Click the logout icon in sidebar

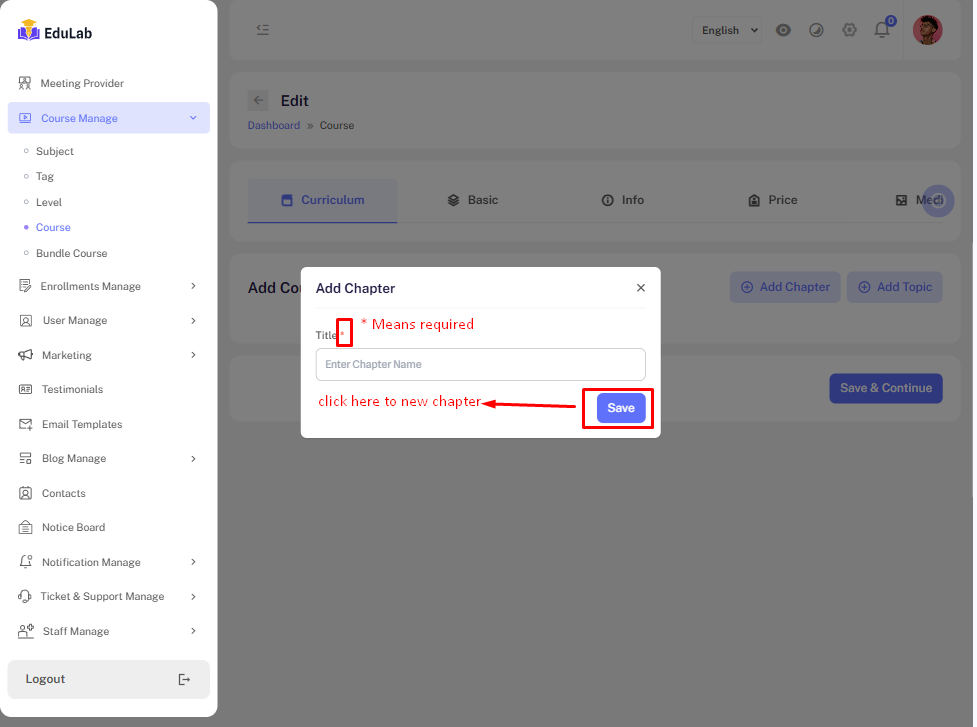pyautogui.click(x=184, y=679)
